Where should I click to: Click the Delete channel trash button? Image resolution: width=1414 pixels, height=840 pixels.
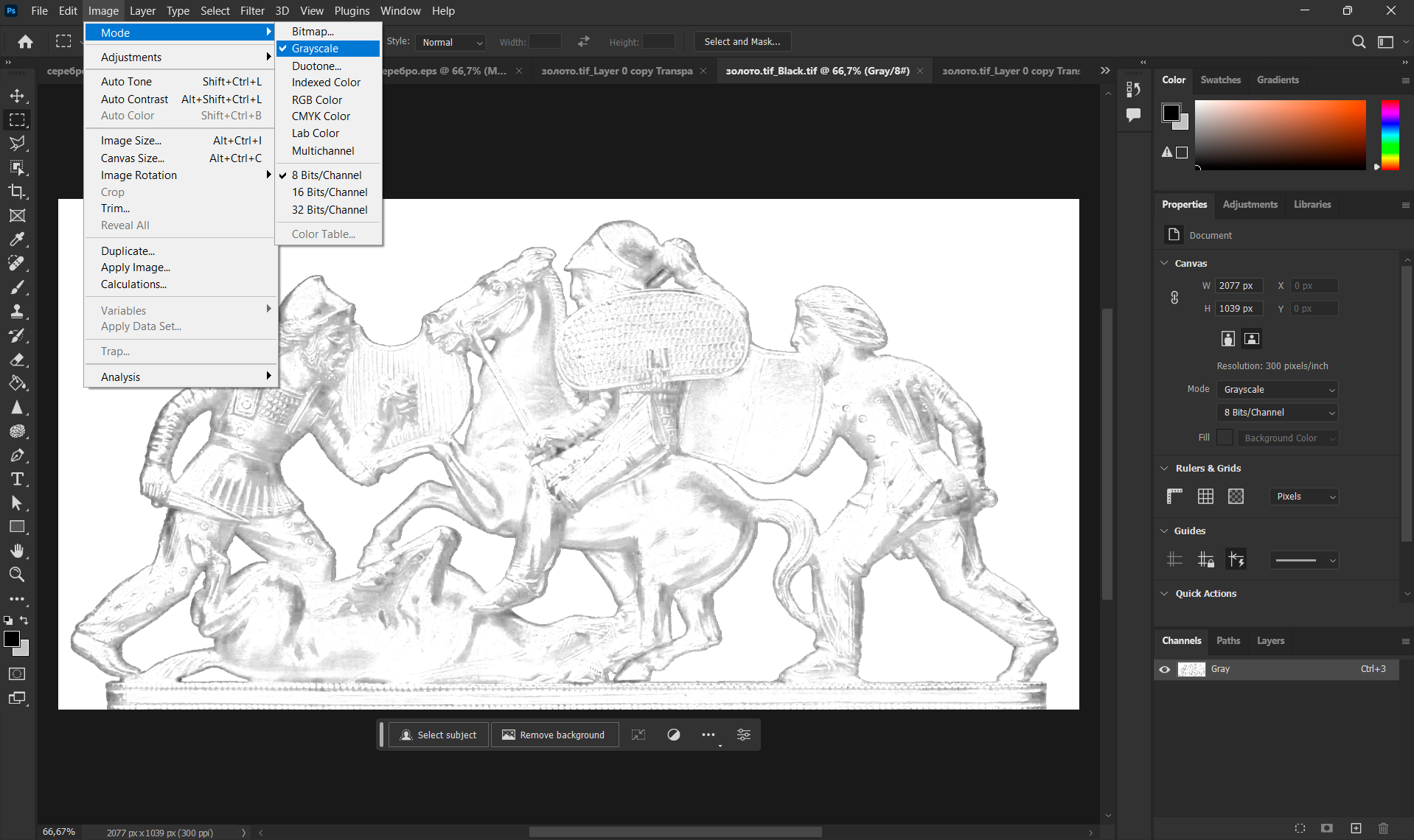1383,828
